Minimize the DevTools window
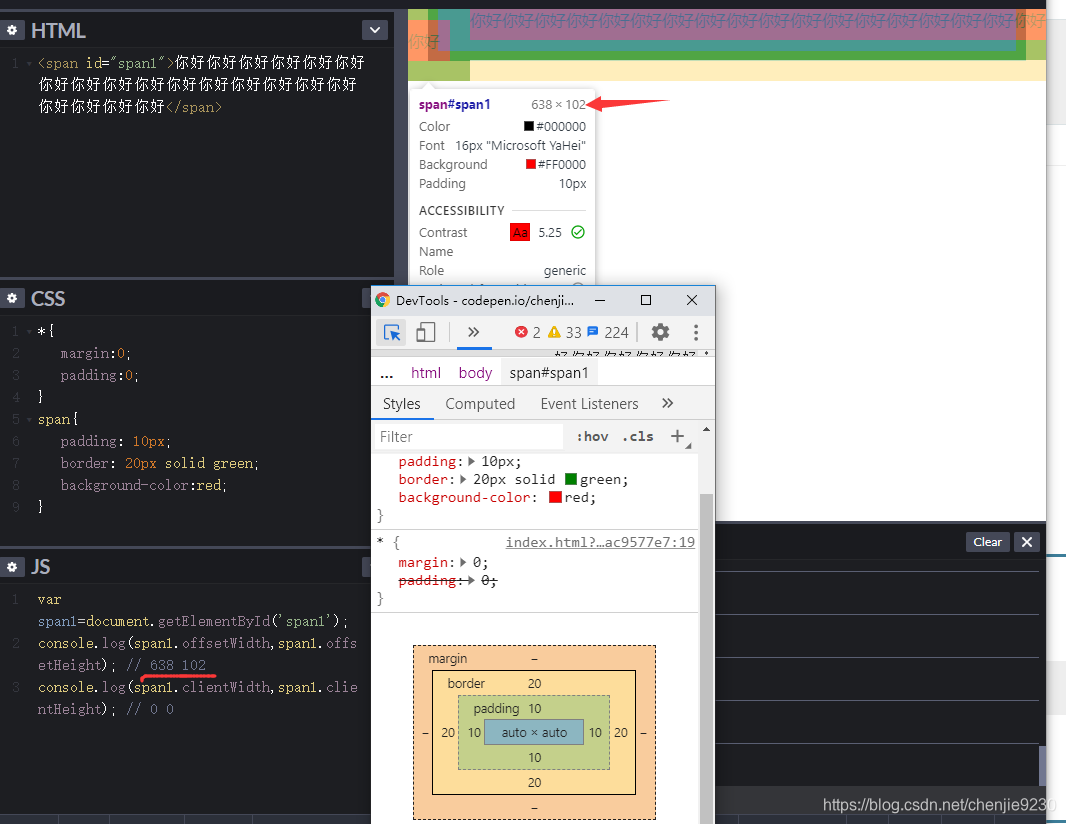The image size is (1066, 824). click(x=600, y=300)
